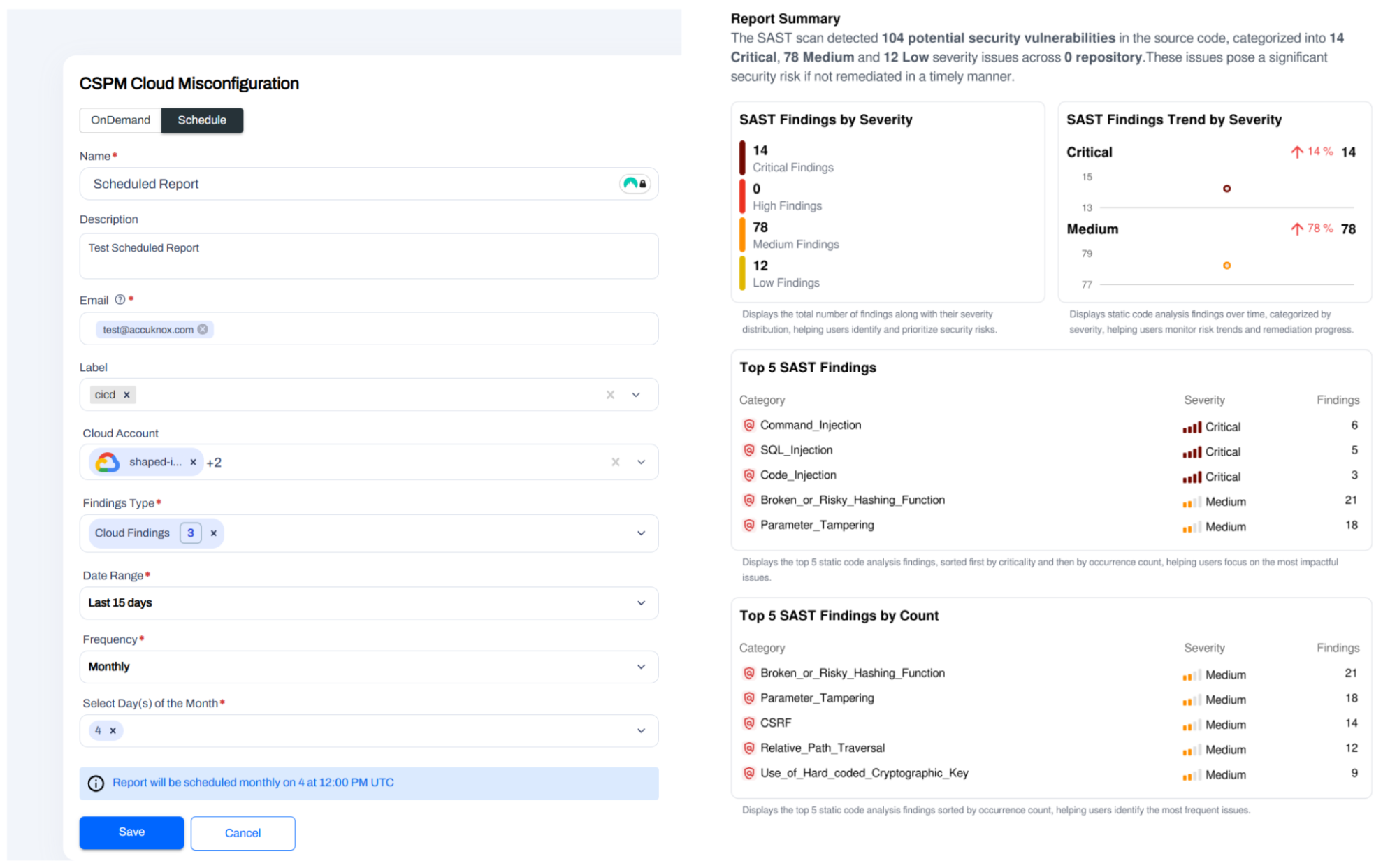Viewport: 1397px width, 868px height.
Task: Clear all selected cloud accounts
Action: [615, 462]
